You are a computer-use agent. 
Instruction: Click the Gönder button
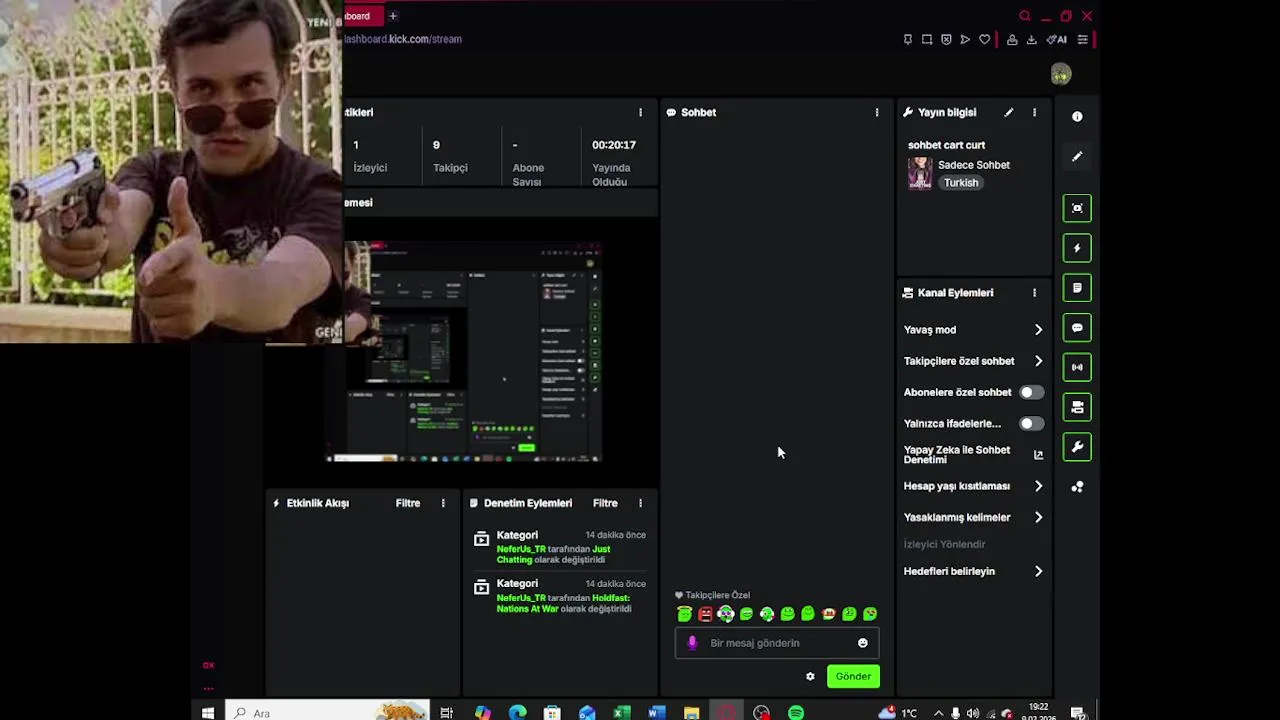(853, 677)
